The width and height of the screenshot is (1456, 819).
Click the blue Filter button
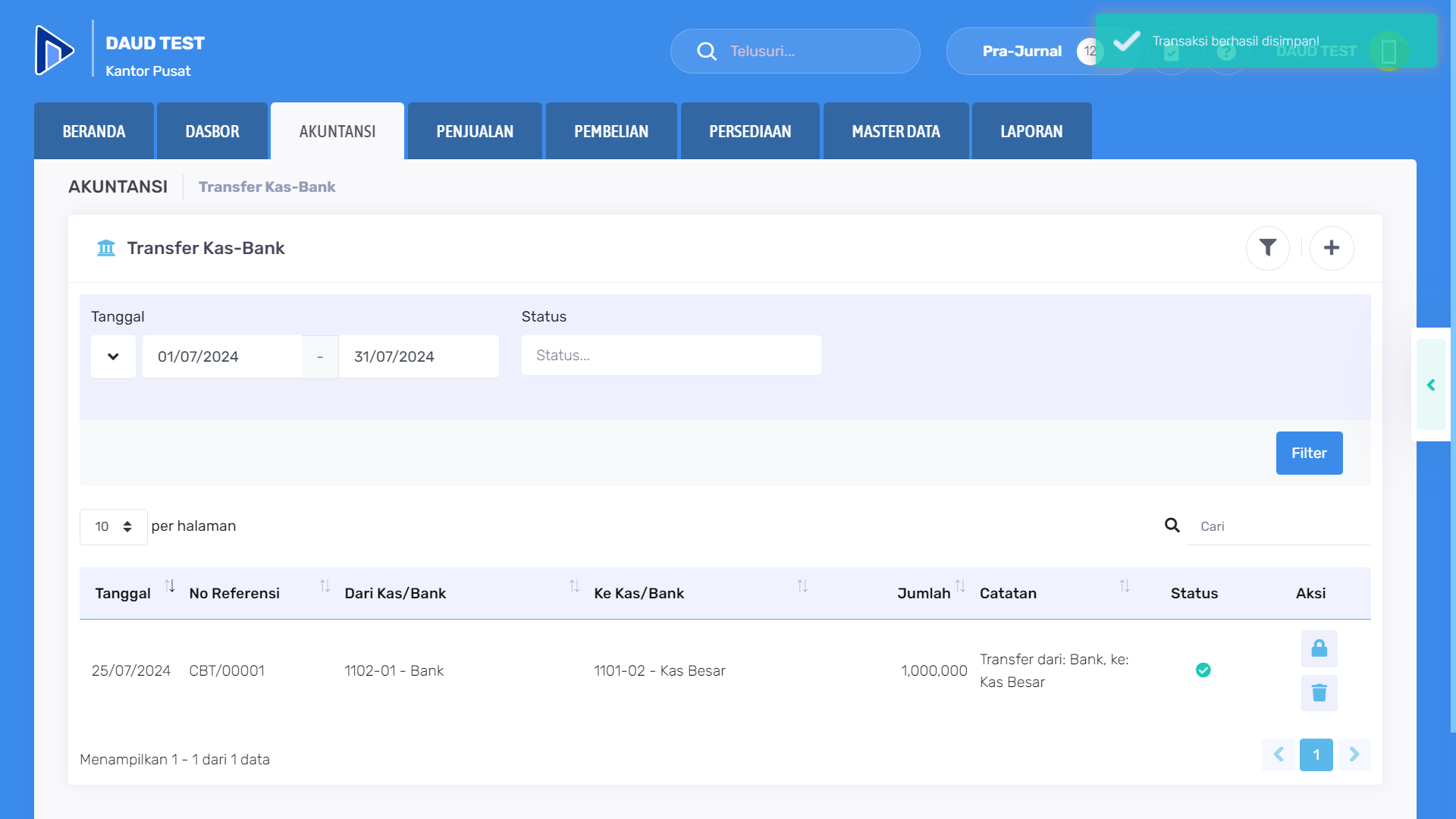pyautogui.click(x=1309, y=453)
